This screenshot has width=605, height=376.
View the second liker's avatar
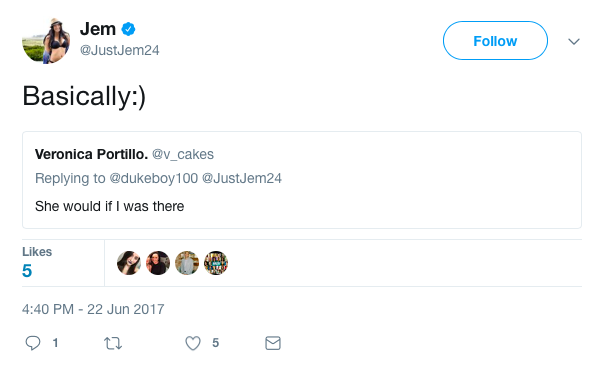[158, 263]
